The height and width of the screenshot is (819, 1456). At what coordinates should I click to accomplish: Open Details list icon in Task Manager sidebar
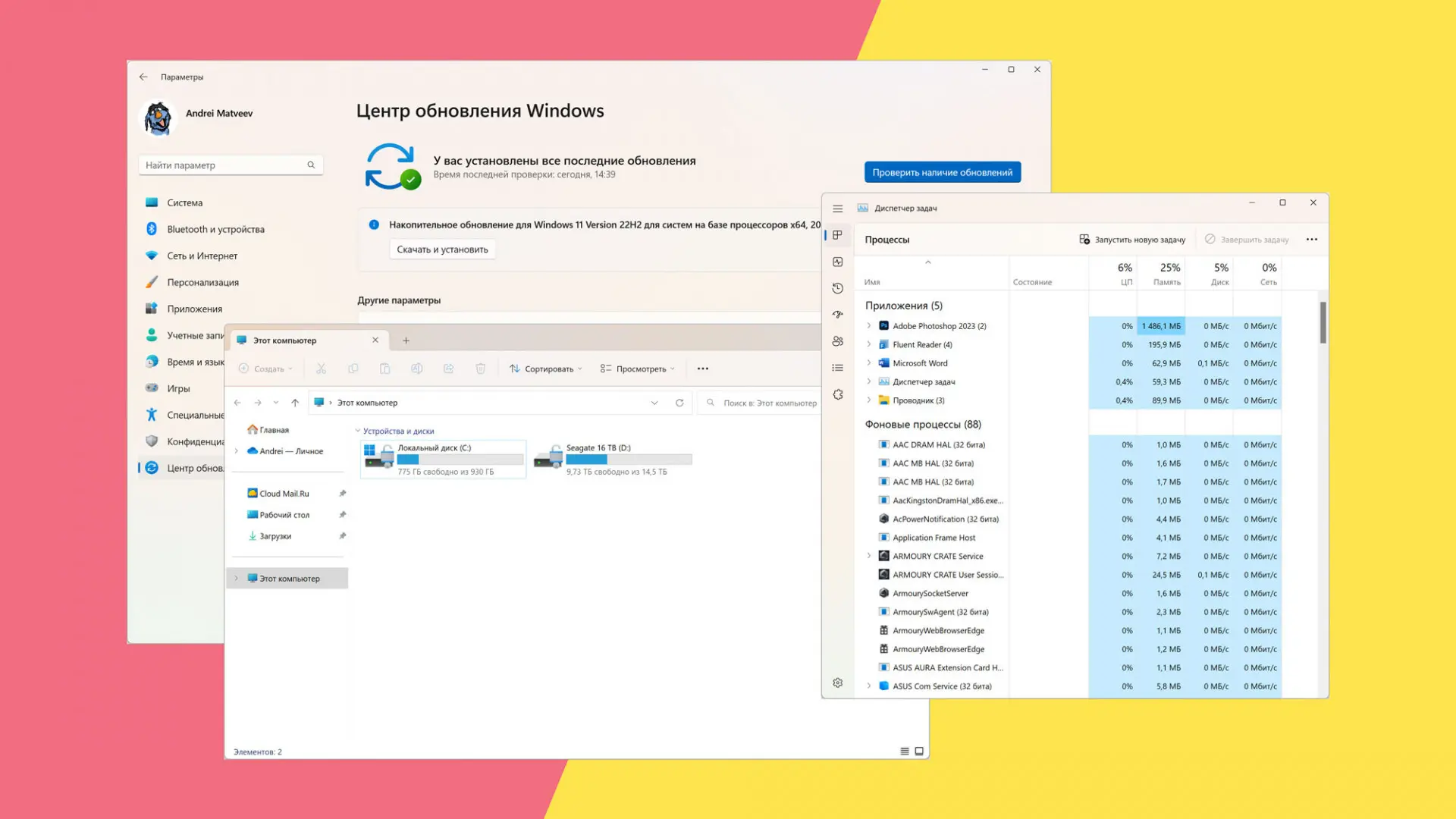[838, 368]
